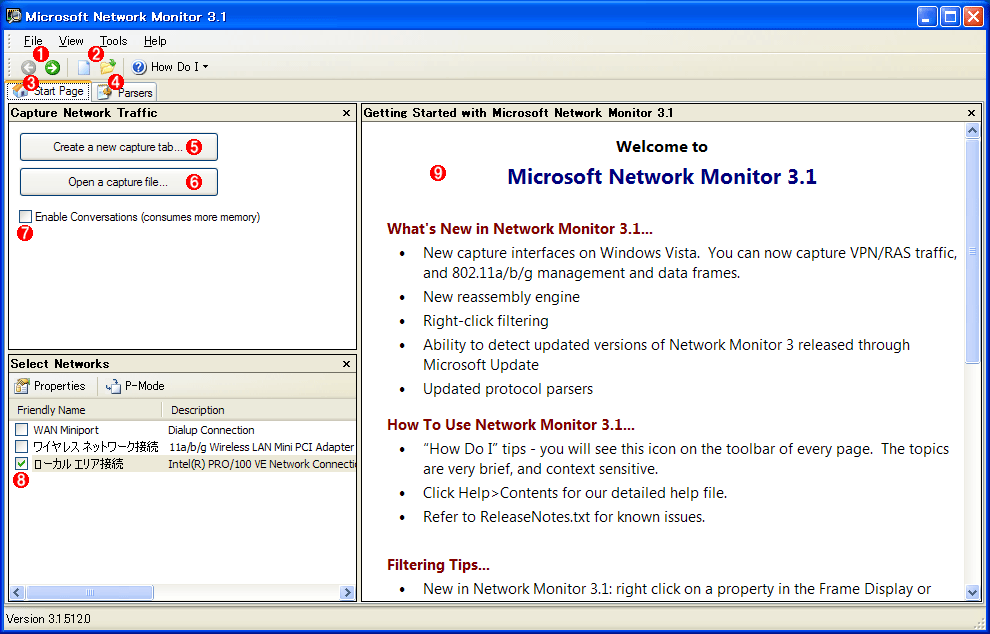Click the Version 3.1.512.0 status text
The height and width of the screenshot is (634, 990).
50,619
